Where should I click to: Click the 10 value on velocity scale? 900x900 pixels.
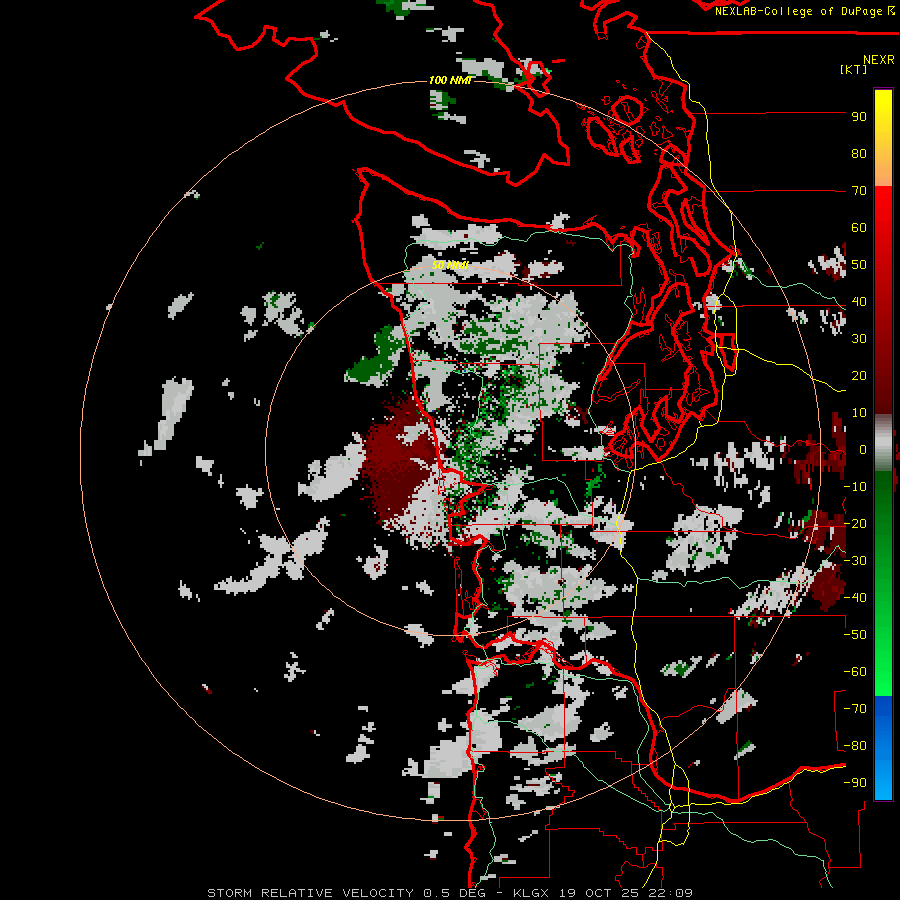[x=859, y=413]
